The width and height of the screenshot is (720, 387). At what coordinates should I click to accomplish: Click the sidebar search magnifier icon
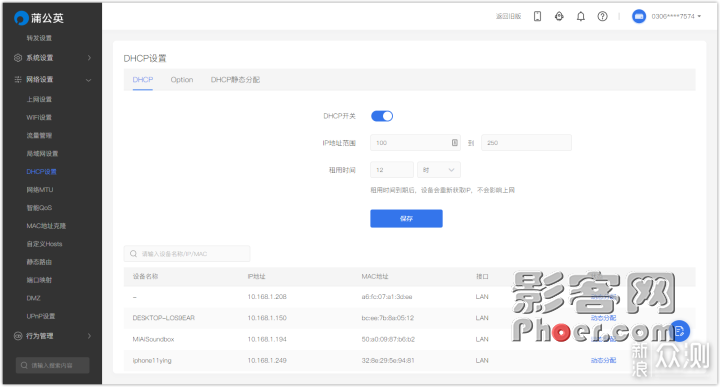[x=24, y=365]
